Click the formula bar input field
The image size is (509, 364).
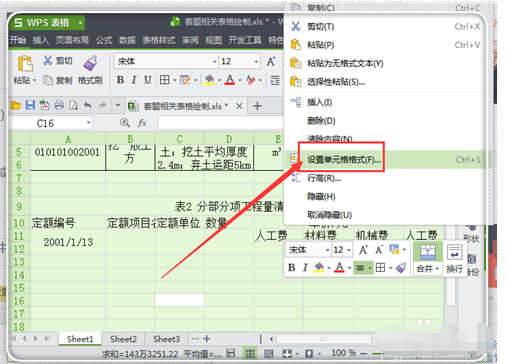[221, 123]
